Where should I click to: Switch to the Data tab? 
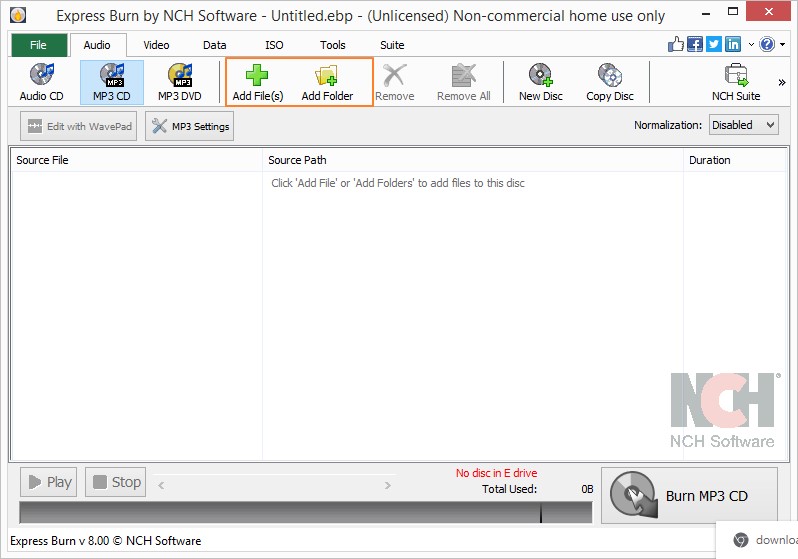215,45
